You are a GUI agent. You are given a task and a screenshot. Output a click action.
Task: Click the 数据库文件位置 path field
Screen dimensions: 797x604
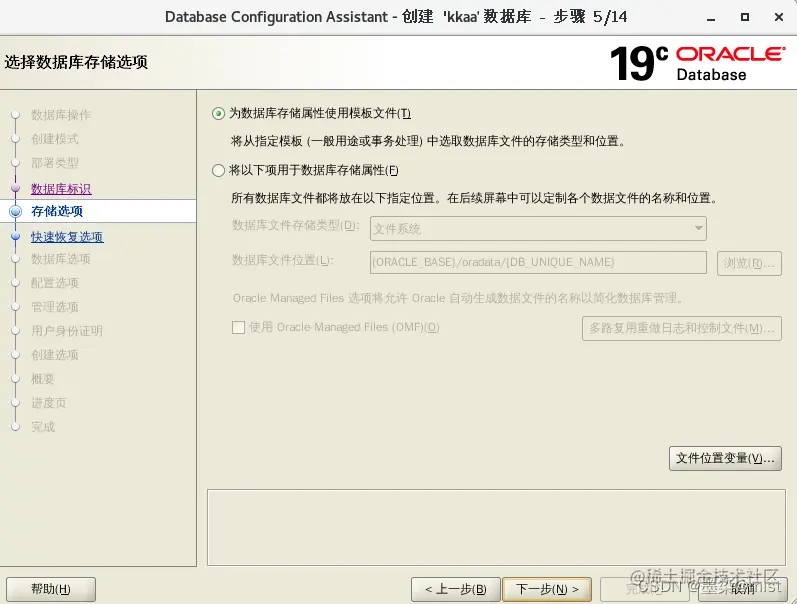click(x=538, y=262)
